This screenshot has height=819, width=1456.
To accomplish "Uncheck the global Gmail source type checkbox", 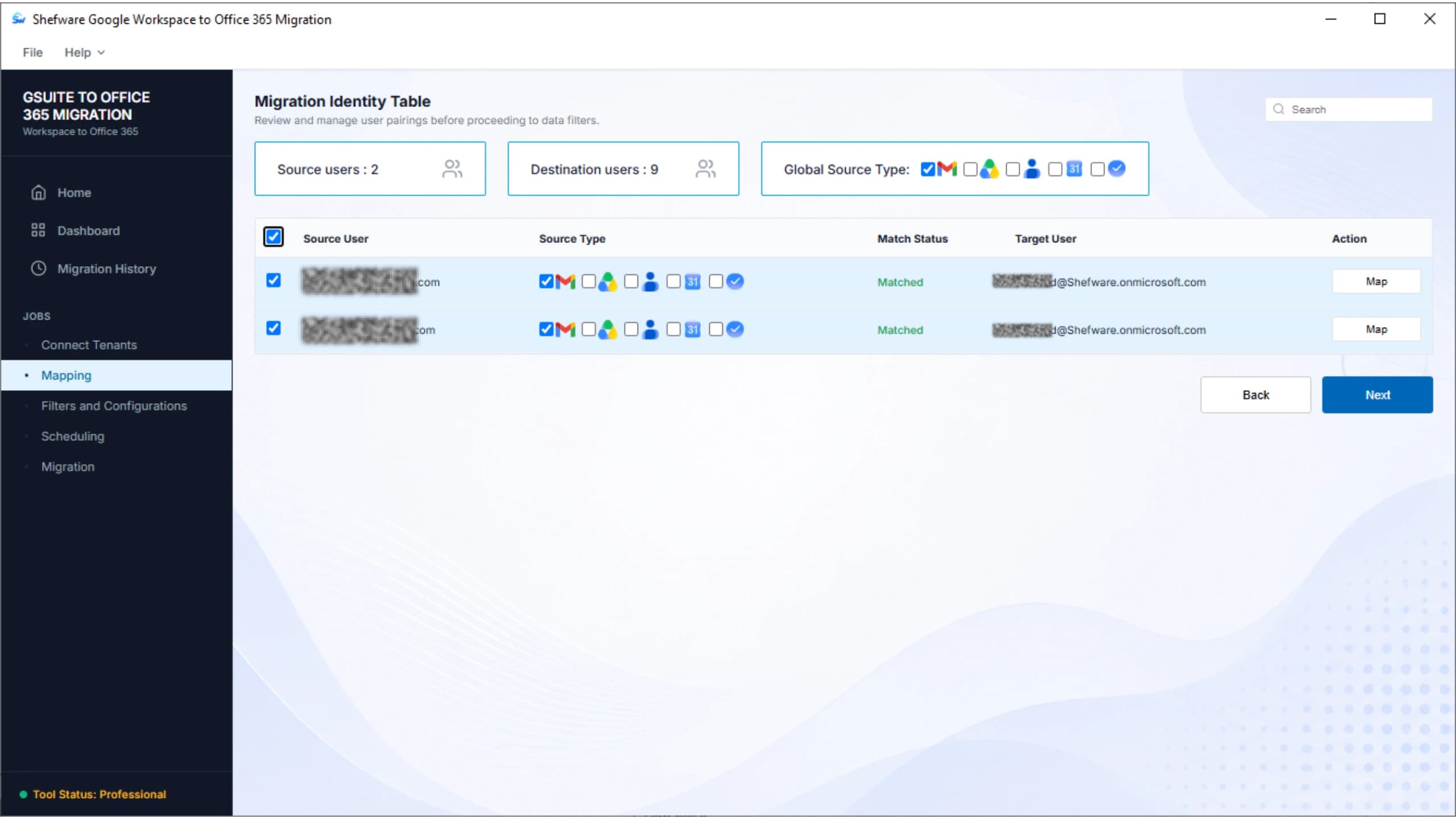I will point(928,169).
